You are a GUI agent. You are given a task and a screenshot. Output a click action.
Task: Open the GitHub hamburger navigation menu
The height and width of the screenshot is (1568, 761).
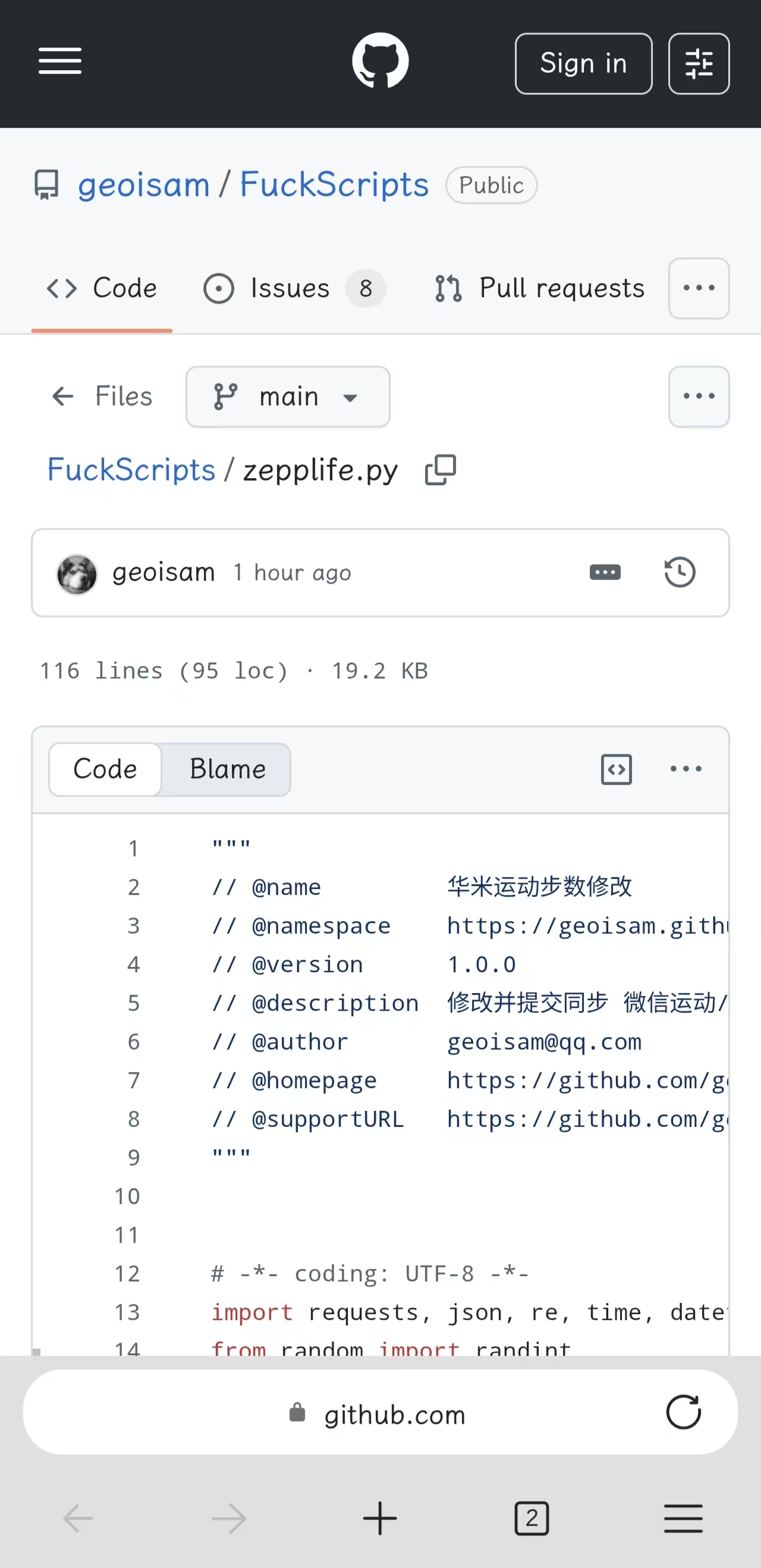tap(59, 61)
